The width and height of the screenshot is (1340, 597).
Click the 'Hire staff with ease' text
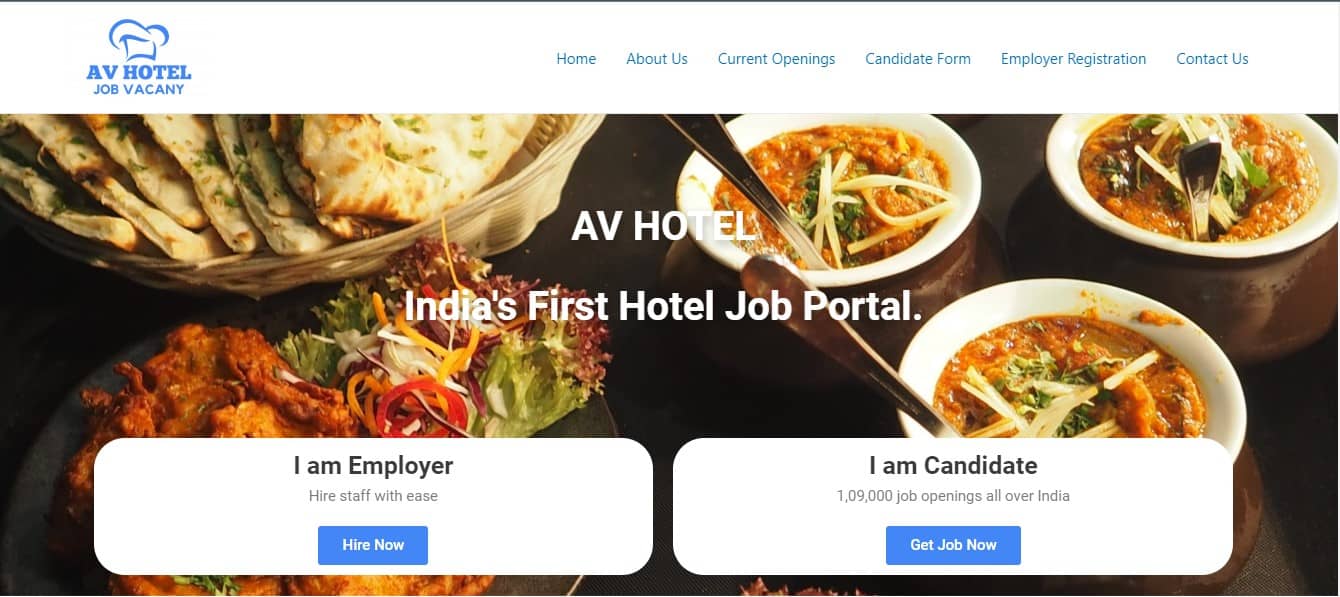373,496
